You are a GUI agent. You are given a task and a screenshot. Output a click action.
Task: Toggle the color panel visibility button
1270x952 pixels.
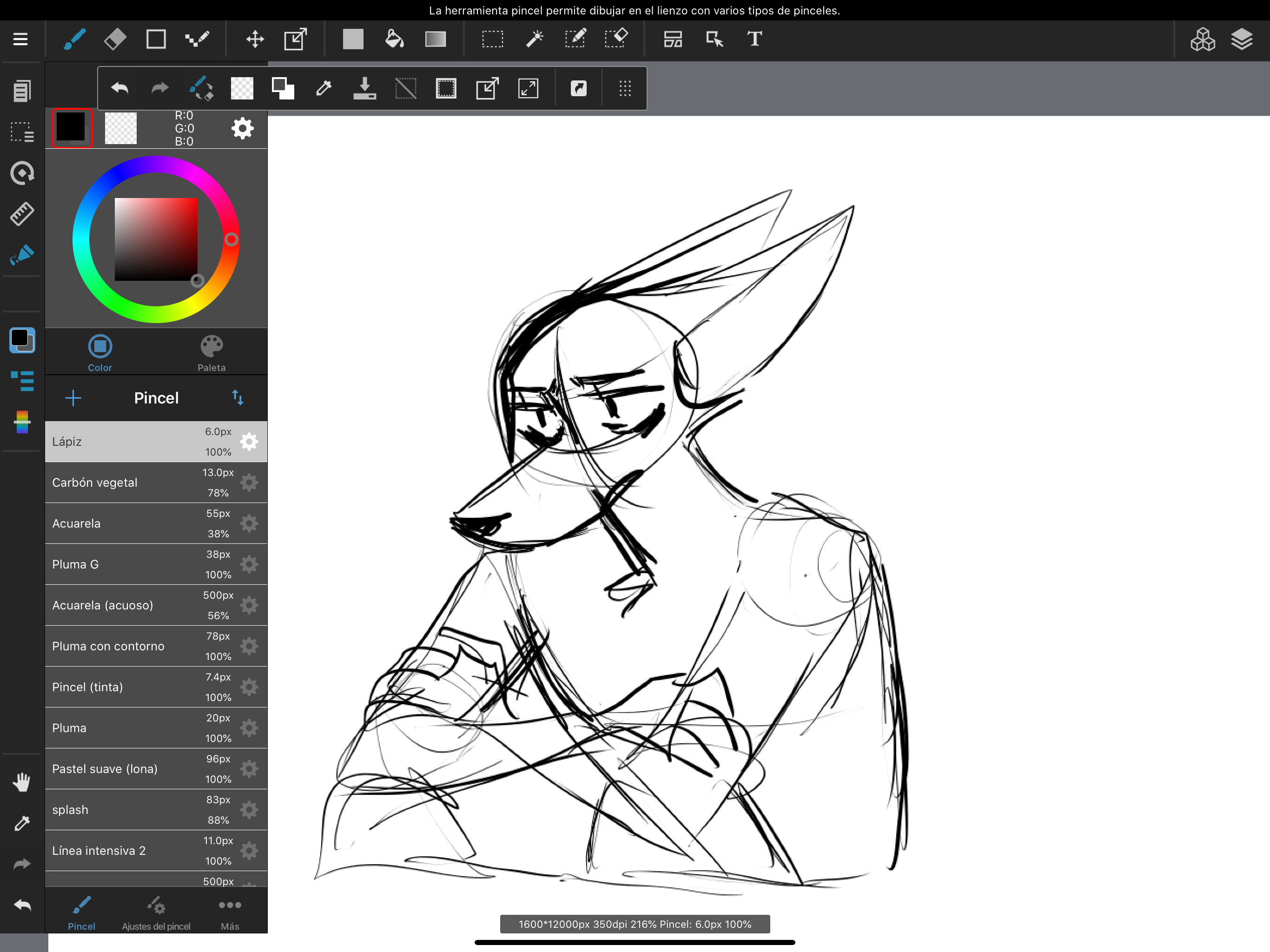coord(22,340)
